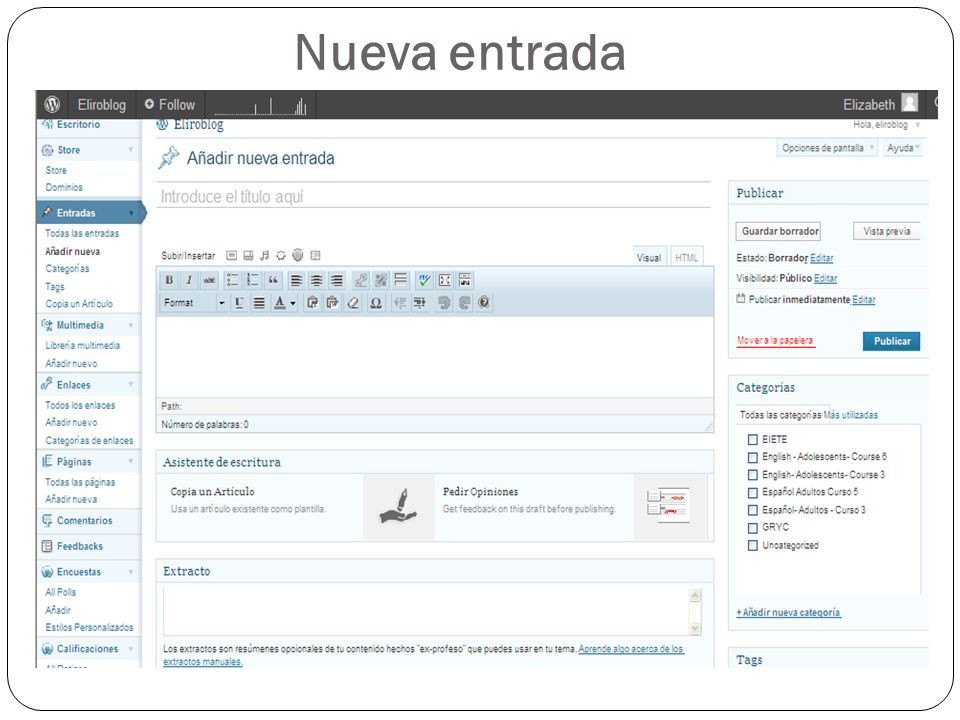
Task: Open the Format paragraph style dropdown
Action: pos(193,302)
